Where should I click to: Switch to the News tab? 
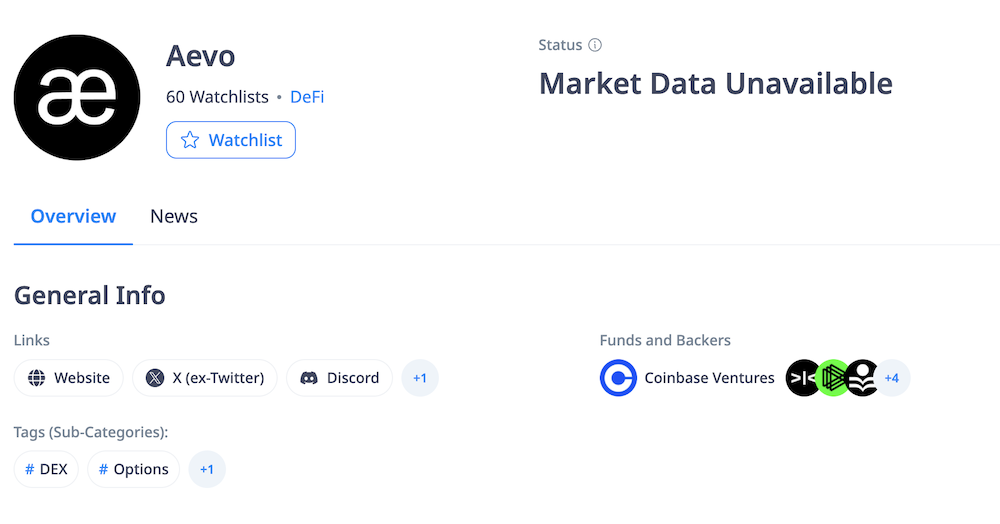[174, 216]
